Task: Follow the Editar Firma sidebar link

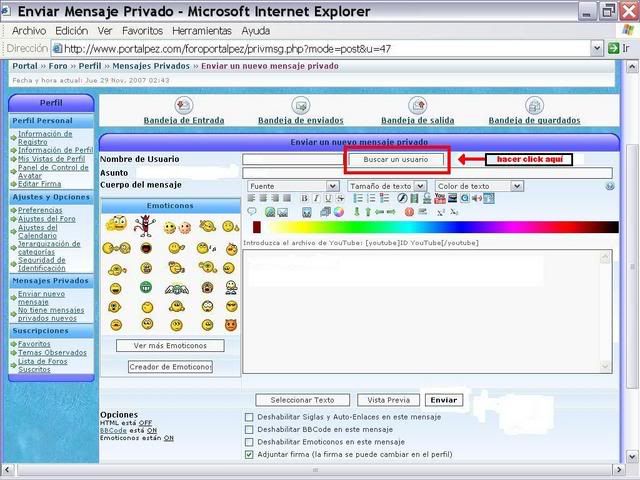Action: click(39, 184)
